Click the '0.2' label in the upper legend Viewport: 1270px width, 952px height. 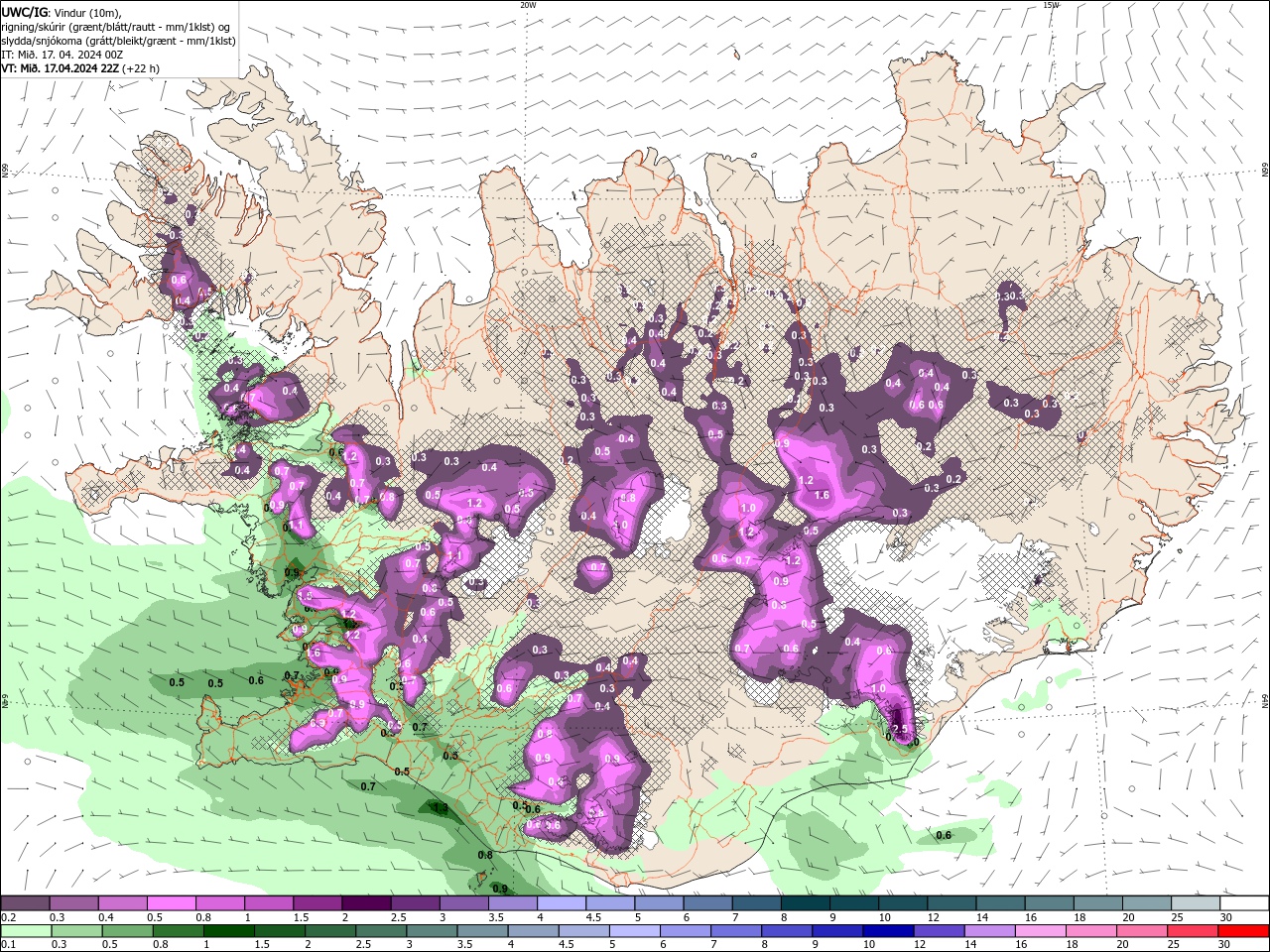click(9, 917)
